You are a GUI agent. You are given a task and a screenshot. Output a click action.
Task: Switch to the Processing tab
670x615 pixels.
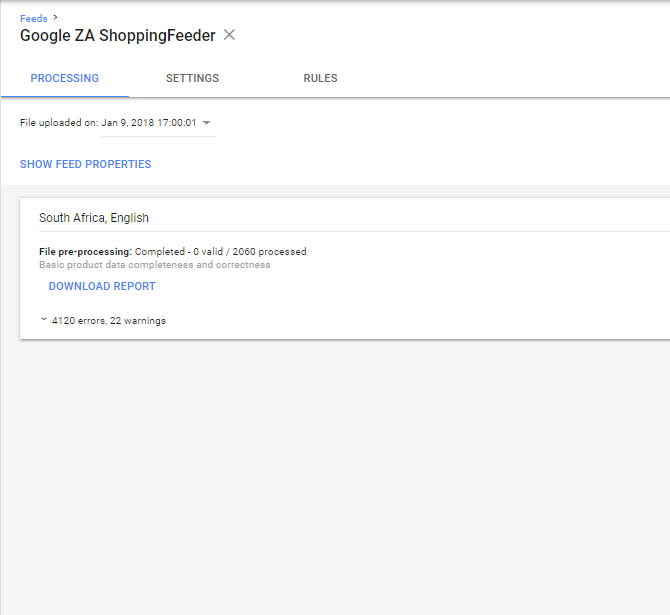pyautogui.click(x=65, y=78)
